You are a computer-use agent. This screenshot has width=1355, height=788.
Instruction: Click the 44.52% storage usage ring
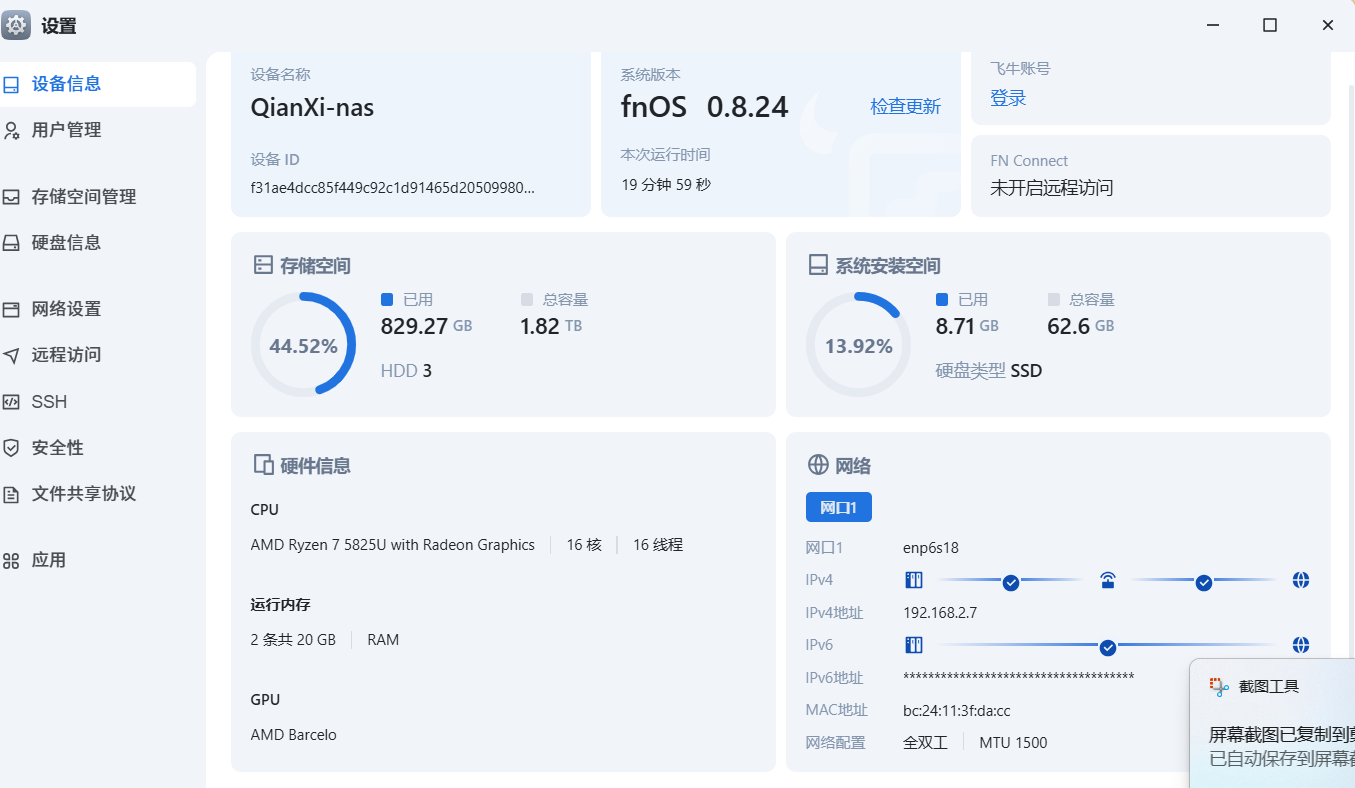click(303, 344)
